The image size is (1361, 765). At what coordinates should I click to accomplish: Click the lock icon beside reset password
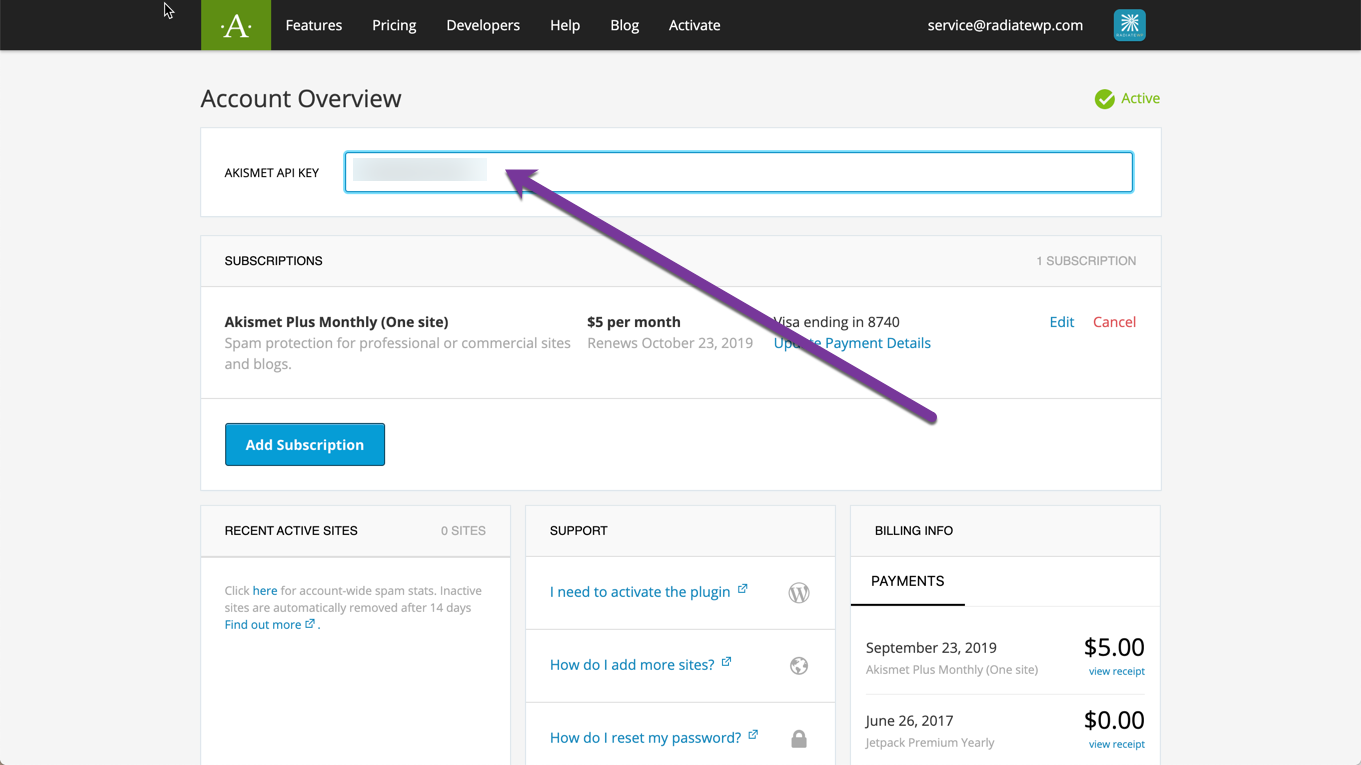tap(799, 739)
